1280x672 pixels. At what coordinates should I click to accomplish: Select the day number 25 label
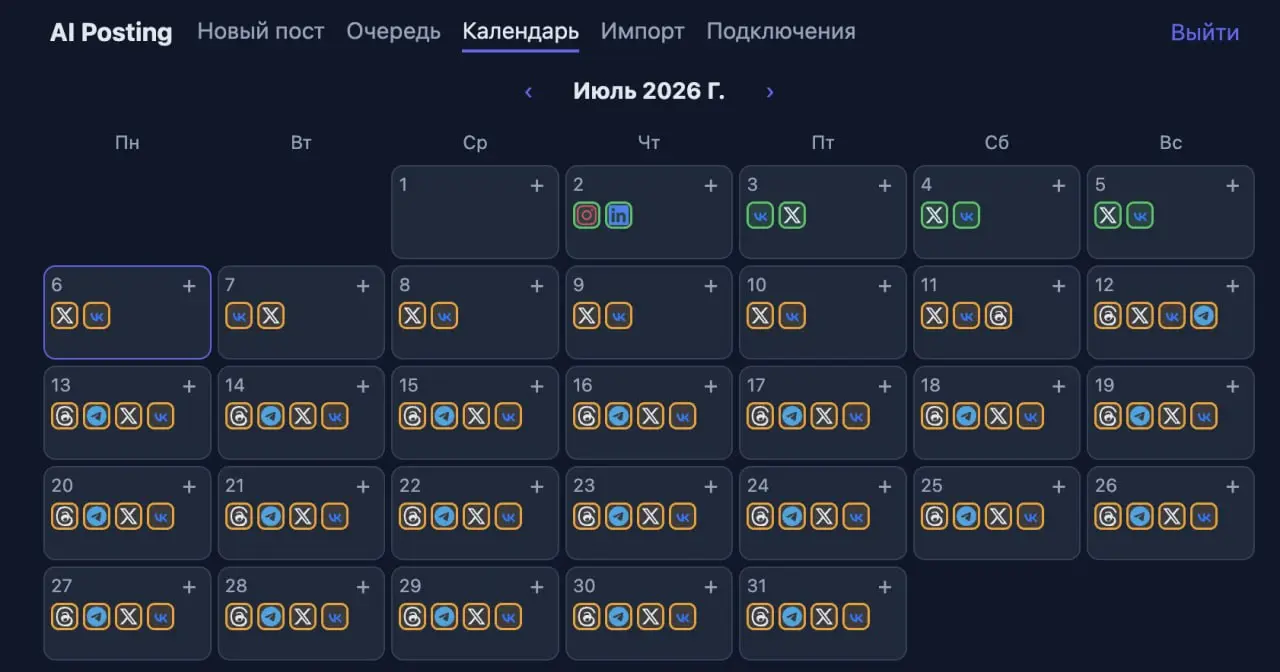coord(932,485)
